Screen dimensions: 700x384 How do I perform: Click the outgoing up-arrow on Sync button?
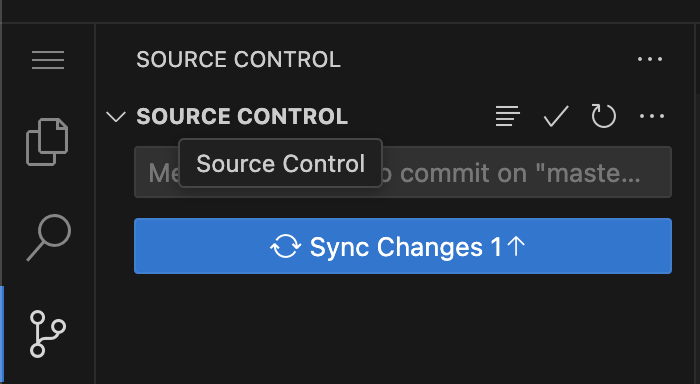pos(516,246)
